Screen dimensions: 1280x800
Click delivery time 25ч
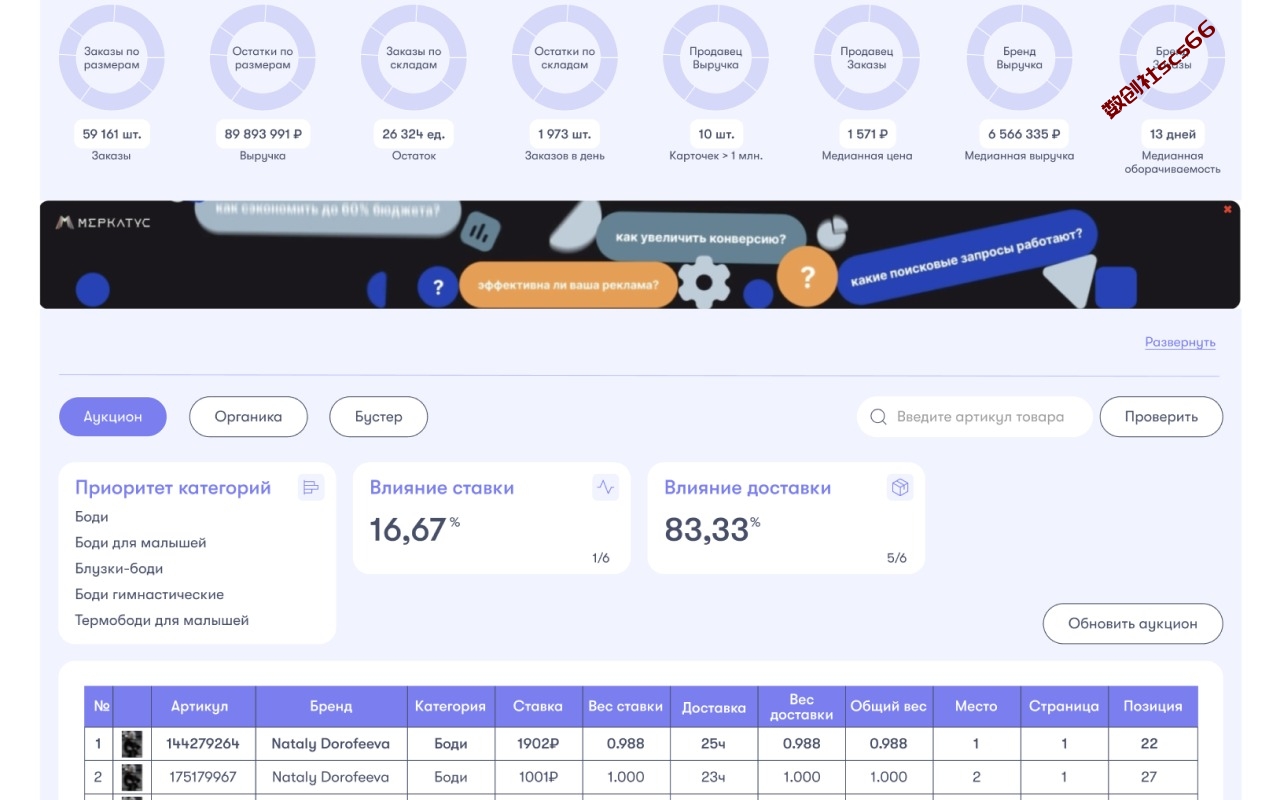pos(714,744)
